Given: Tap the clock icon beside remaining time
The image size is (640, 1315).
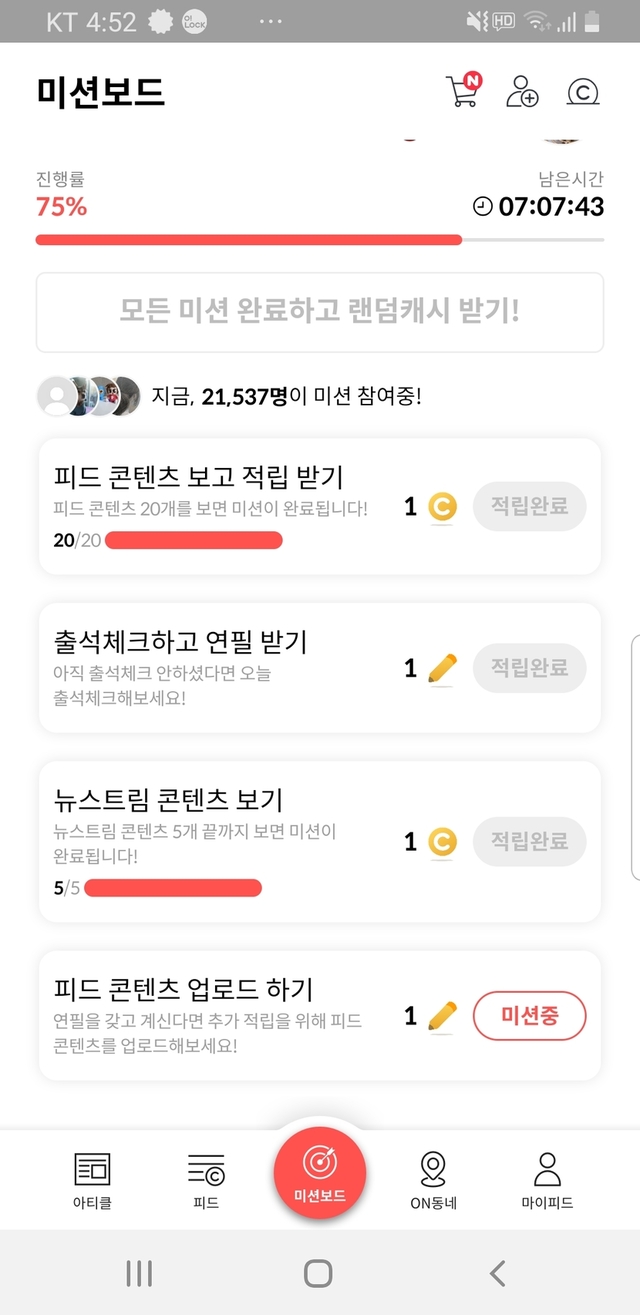Looking at the screenshot, I should click(483, 207).
